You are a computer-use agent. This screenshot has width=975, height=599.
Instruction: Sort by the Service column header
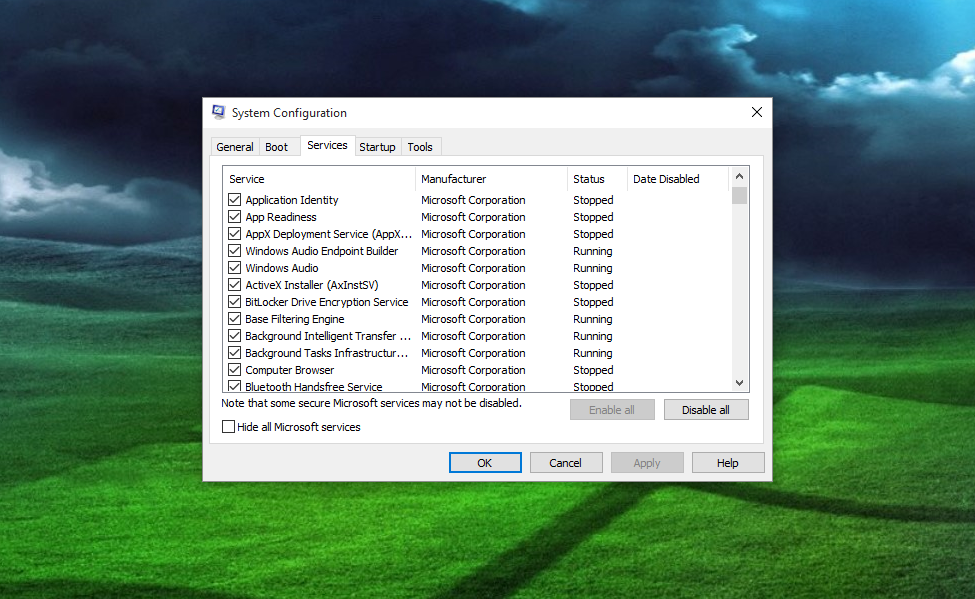[x=319, y=179]
